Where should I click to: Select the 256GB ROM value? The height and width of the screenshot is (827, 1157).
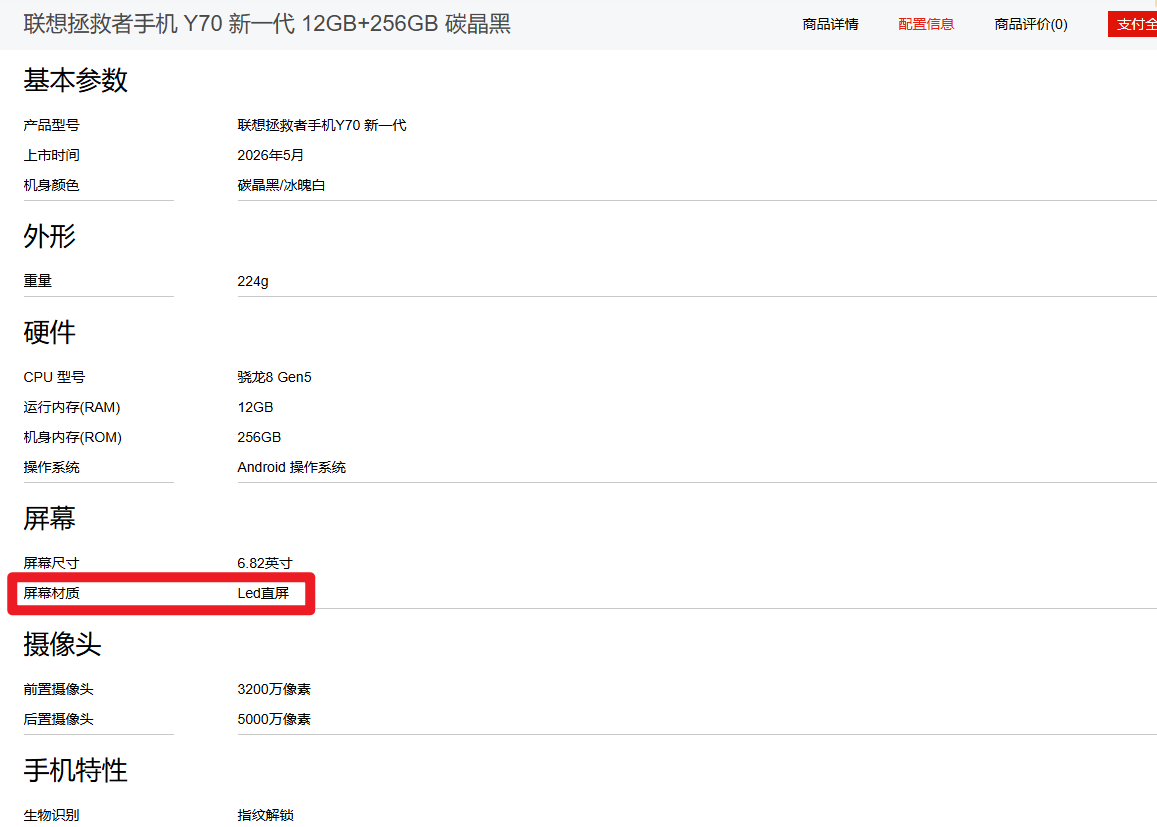coord(259,437)
